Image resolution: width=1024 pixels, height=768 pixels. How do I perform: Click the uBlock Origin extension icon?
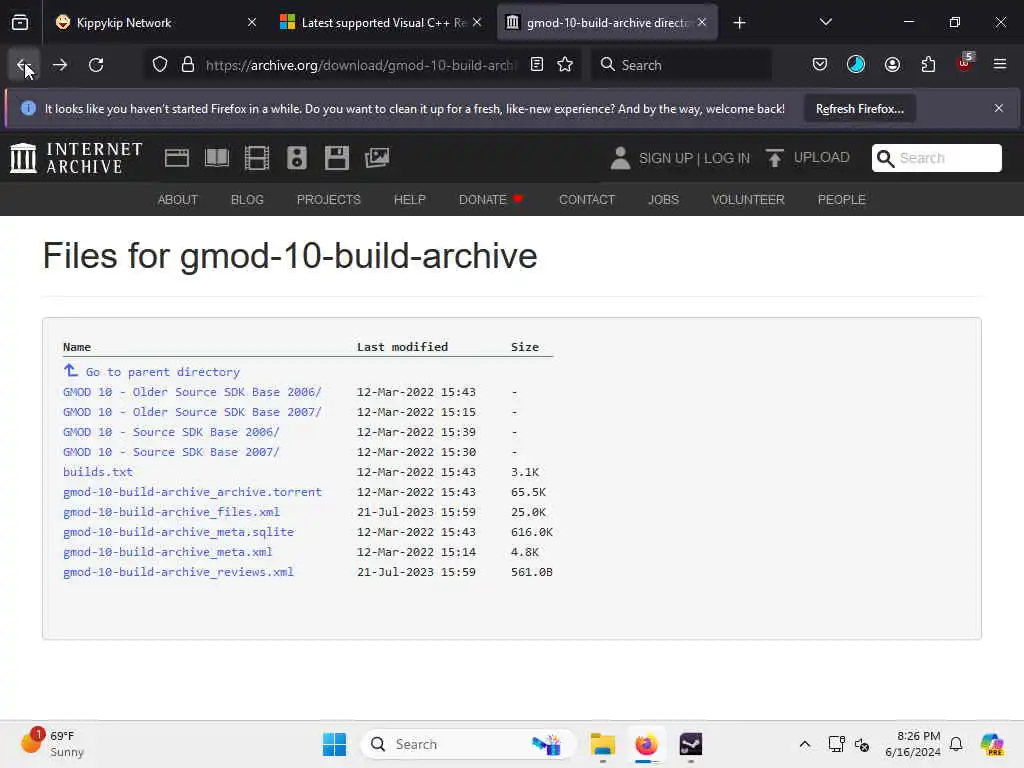pos(965,63)
